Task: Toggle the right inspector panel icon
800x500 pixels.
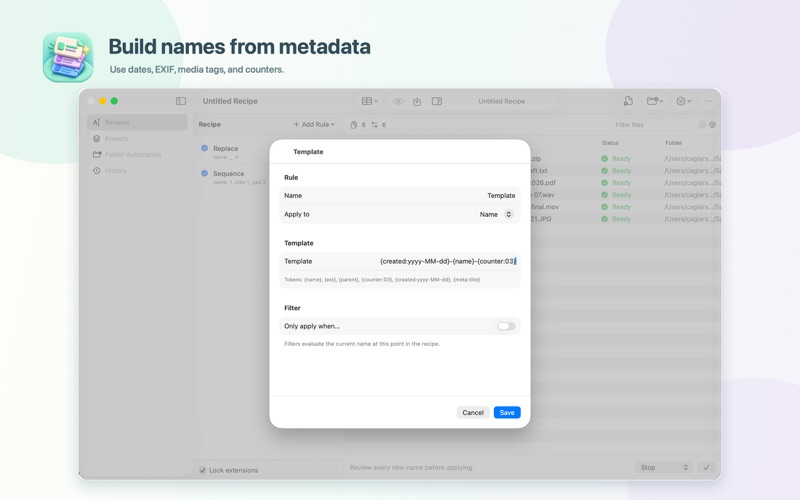Action: click(437, 101)
